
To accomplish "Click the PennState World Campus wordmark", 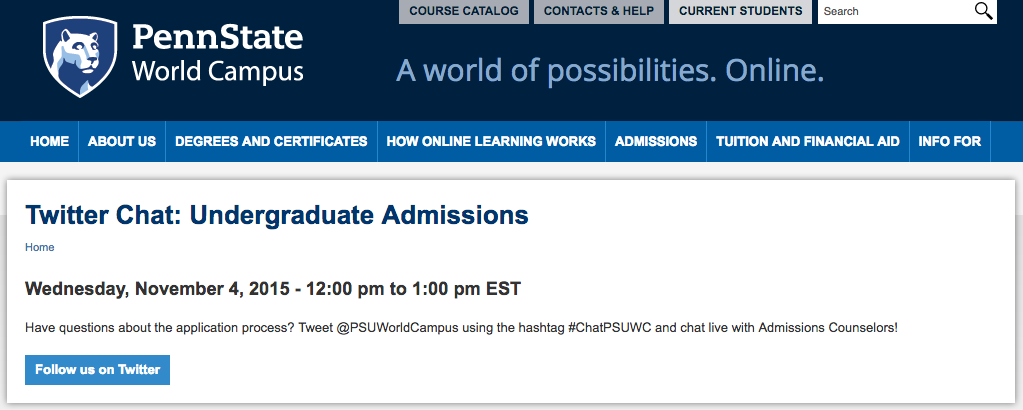I will (218, 54).
